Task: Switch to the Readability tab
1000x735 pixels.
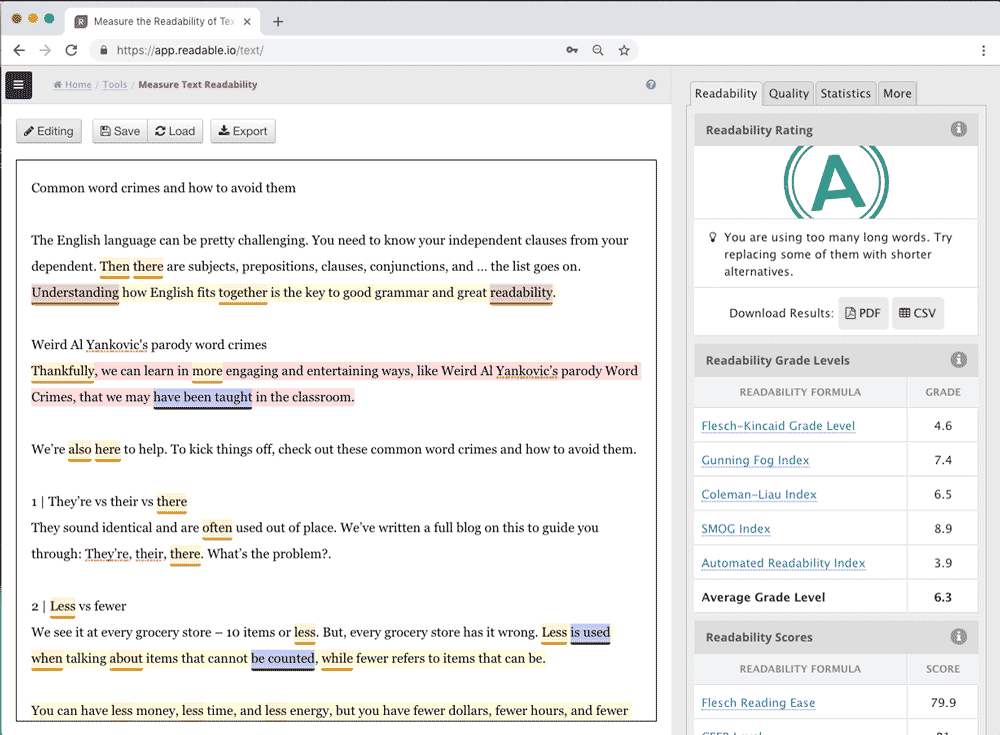Action: coord(726,94)
